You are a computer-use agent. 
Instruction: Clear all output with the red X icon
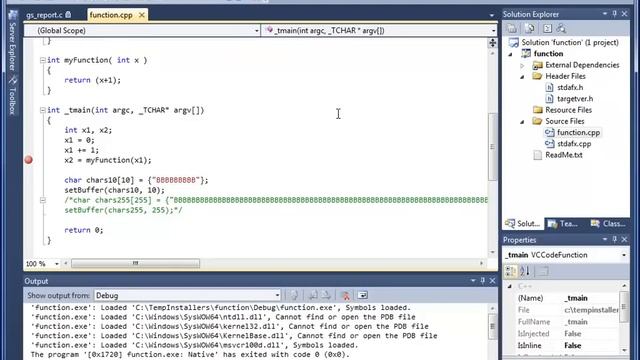pos(345,295)
